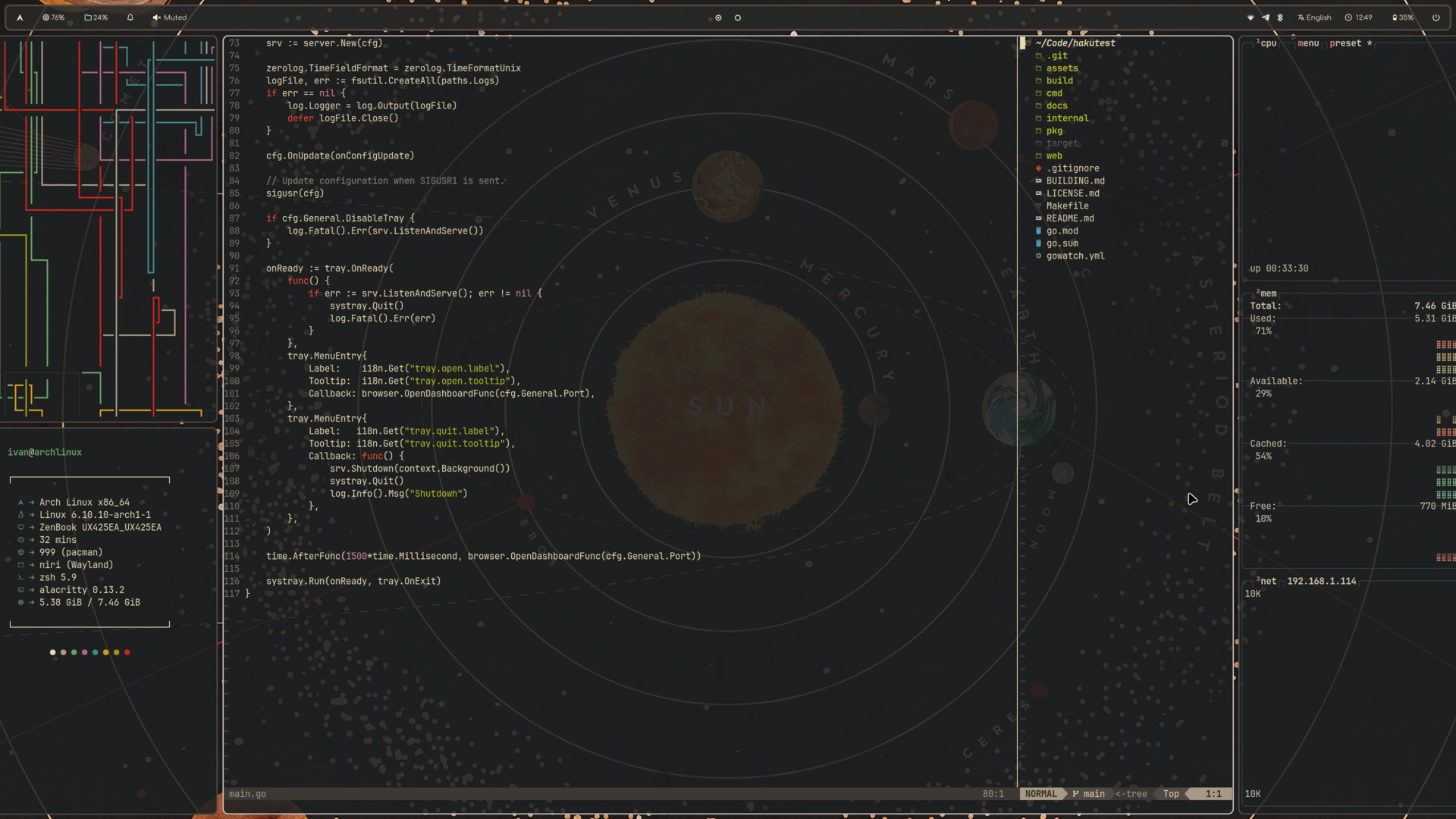Open the btop preset option
This screenshot has height=819, width=1456.
coord(1345,43)
